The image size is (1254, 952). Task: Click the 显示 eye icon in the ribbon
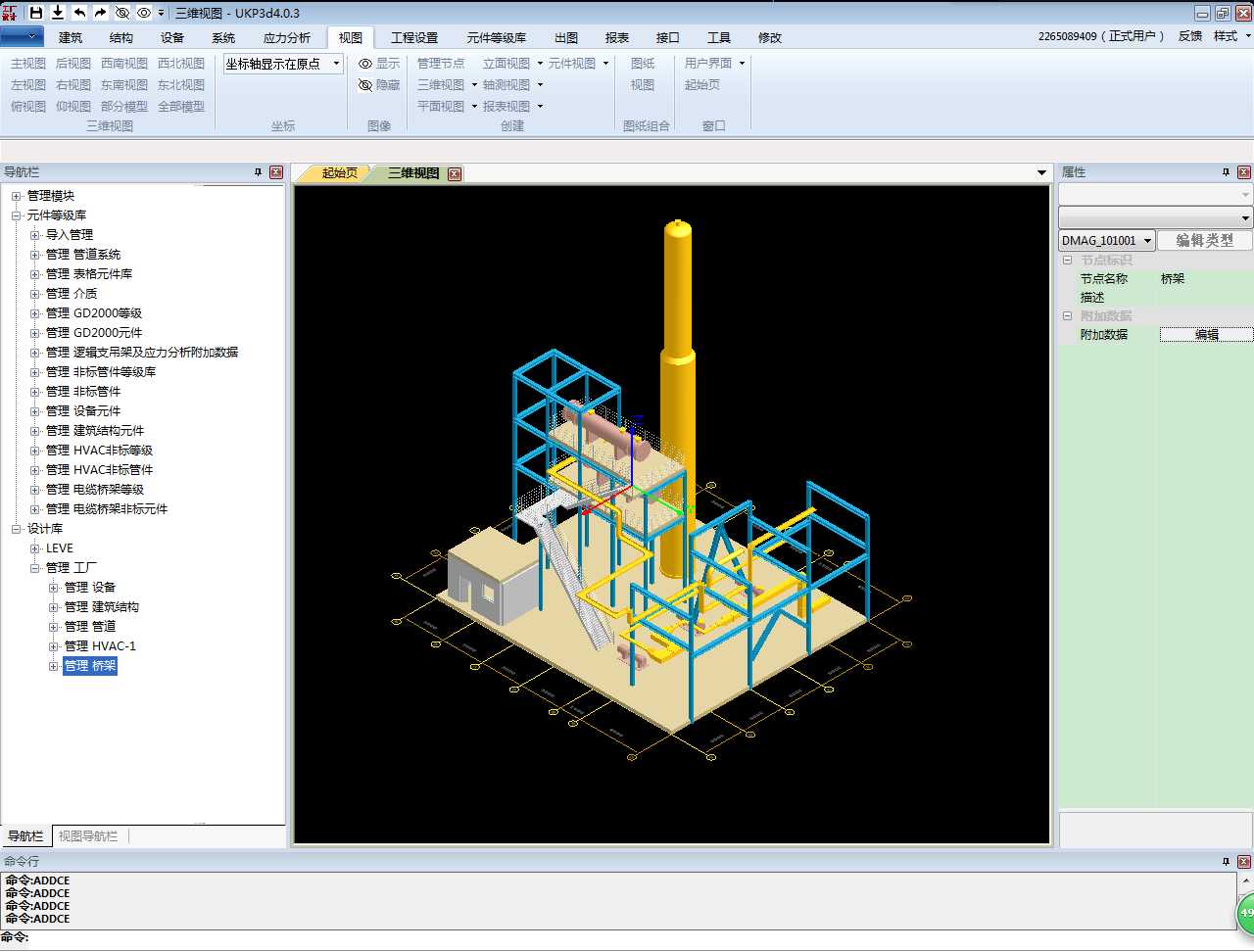(x=365, y=64)
